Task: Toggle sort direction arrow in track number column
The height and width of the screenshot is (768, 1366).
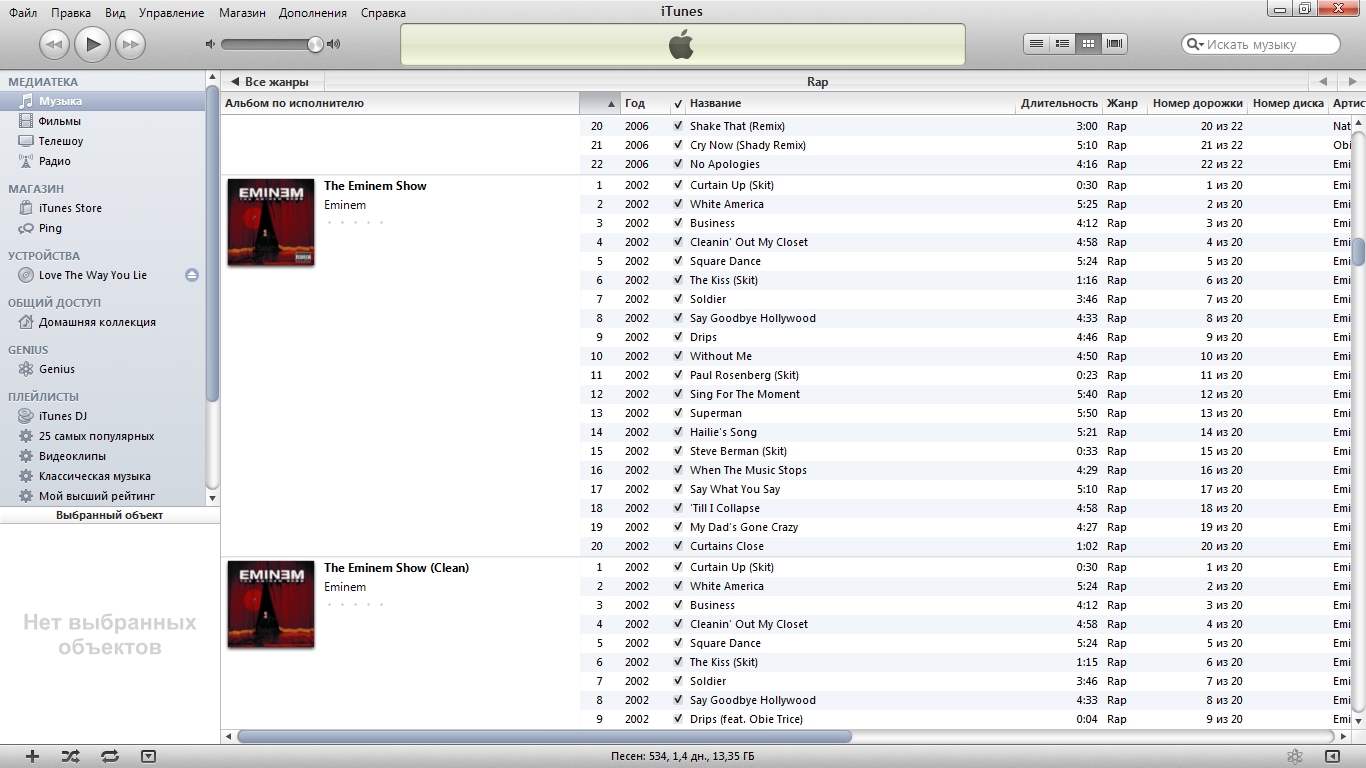Action: pyautogui.click(x=611, y=104)
